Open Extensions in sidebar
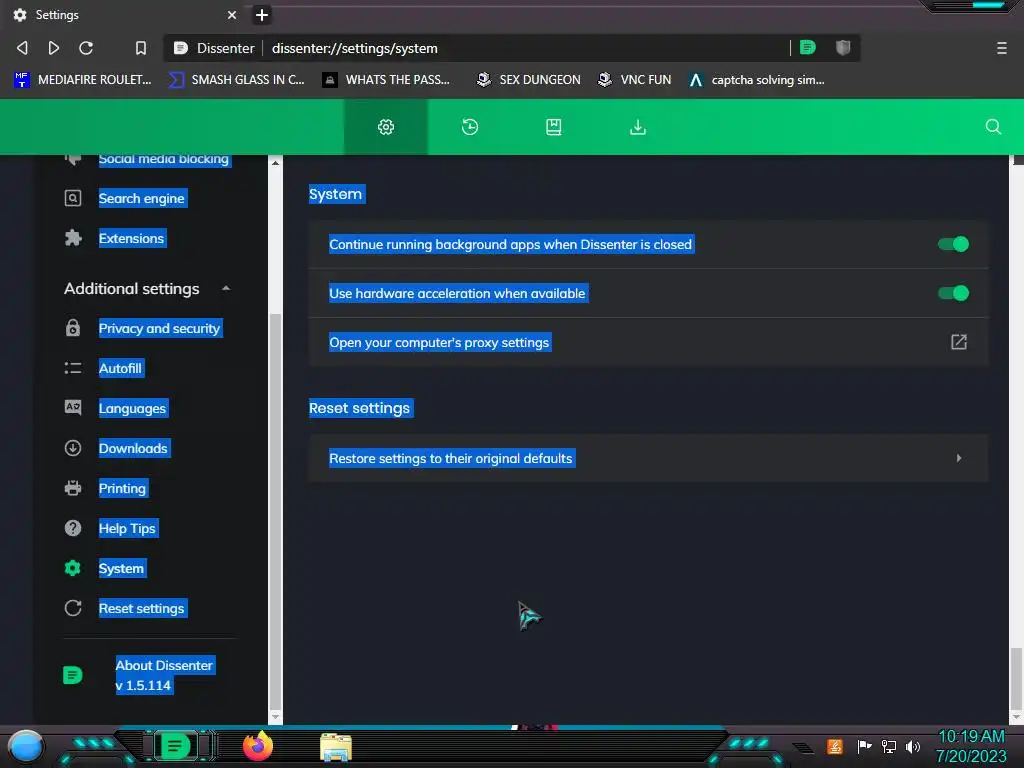 pos(131,238)
